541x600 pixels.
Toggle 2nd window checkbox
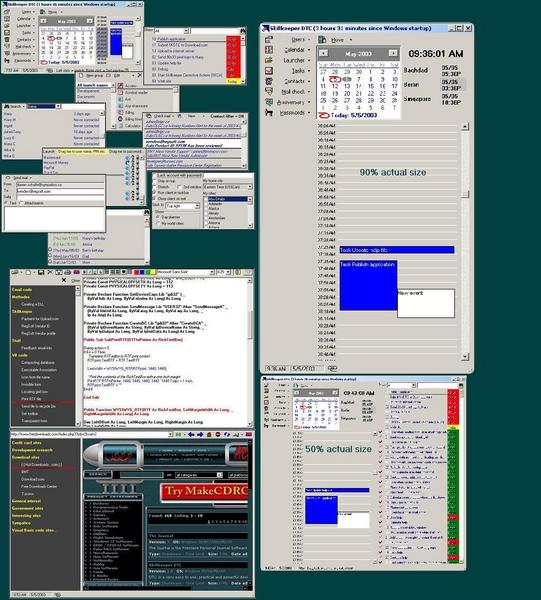[x=179, y=187]
